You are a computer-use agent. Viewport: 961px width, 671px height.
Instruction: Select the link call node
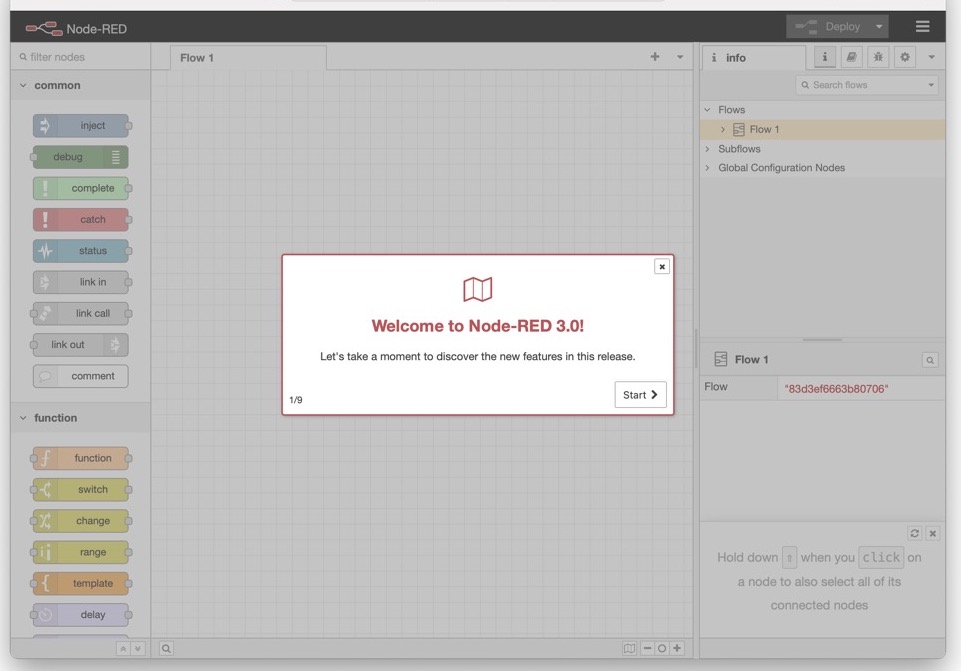click(x=81, y=313)
